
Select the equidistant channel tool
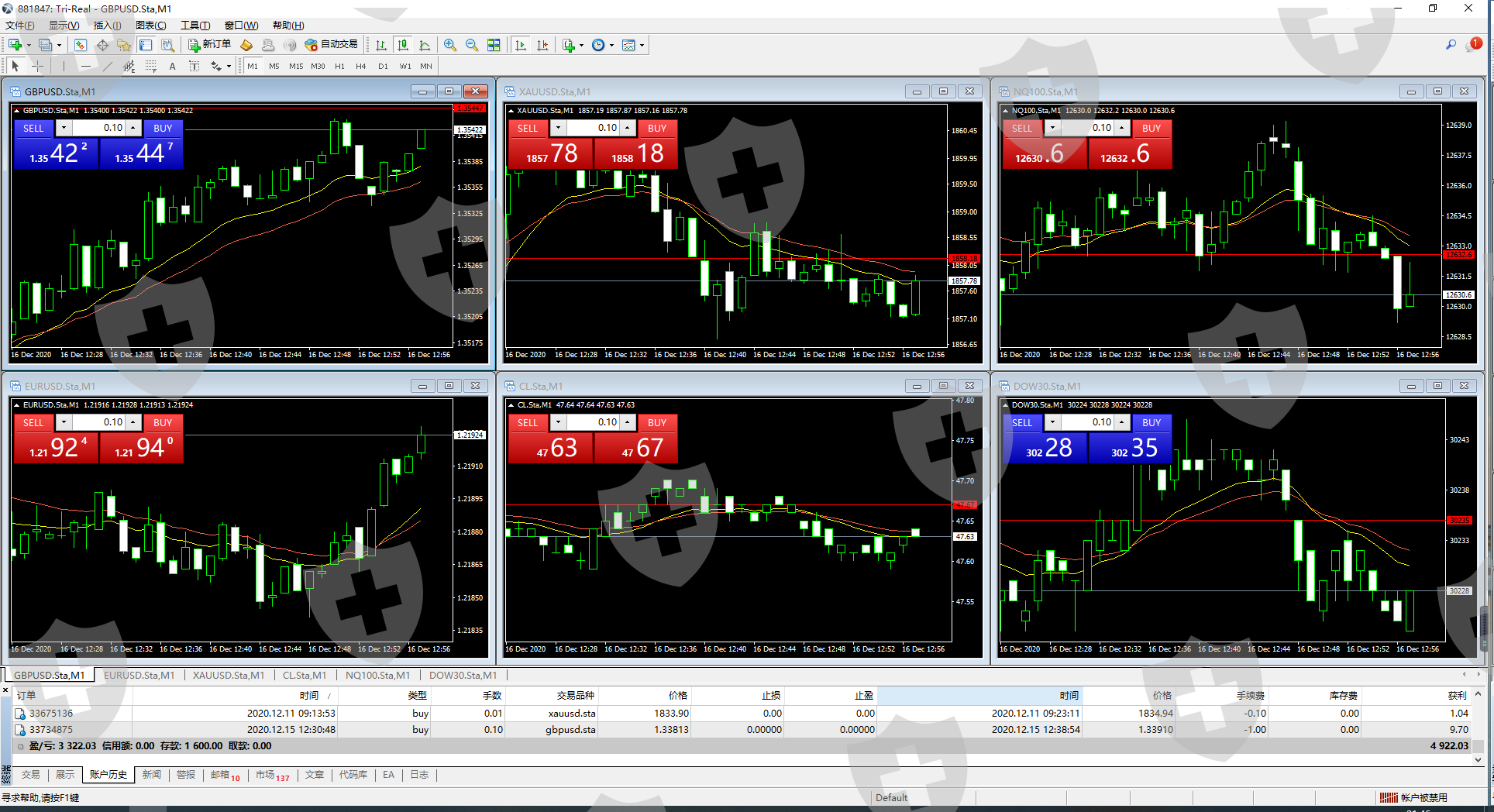(x=129, y=67)
